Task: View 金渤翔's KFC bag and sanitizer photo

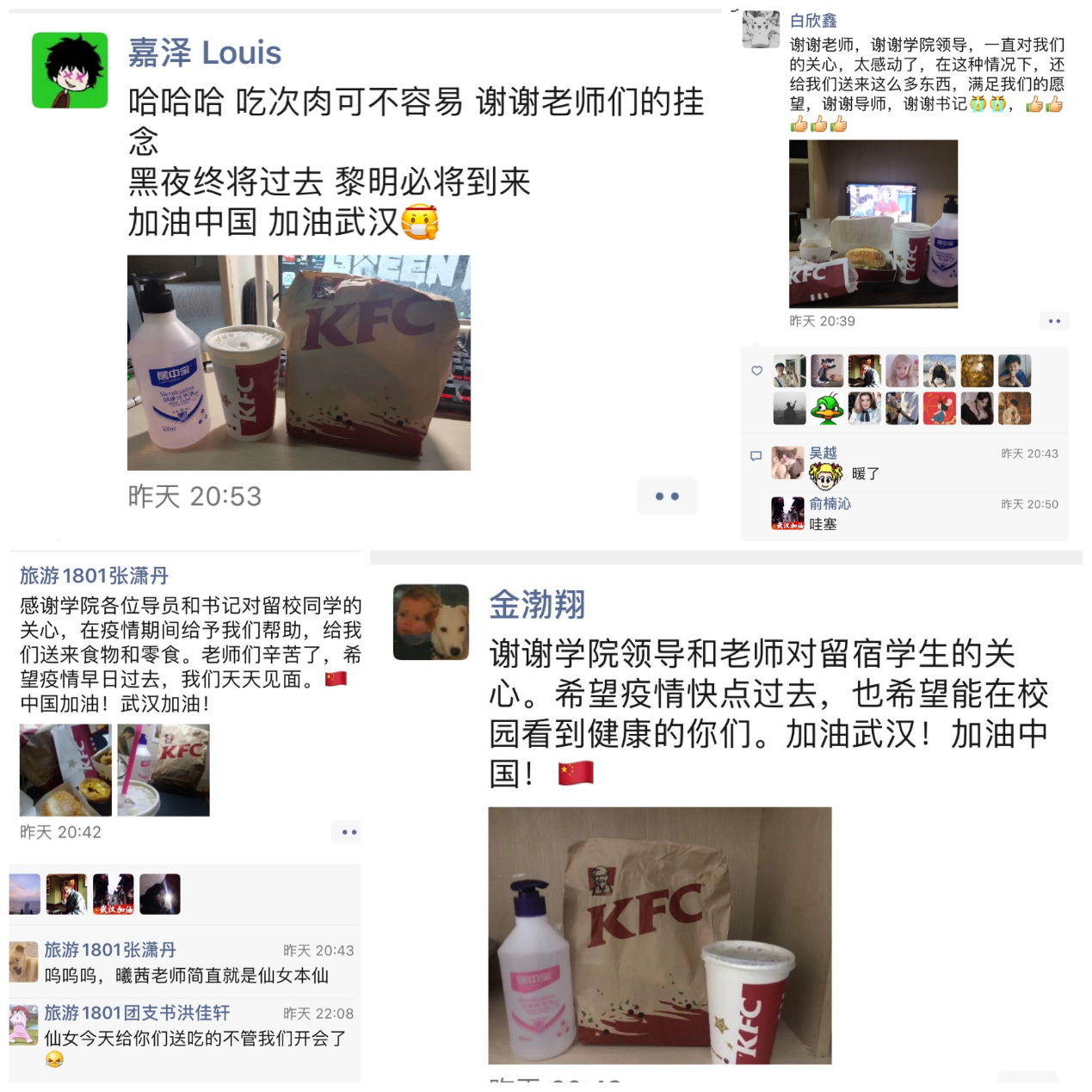Action: click(x=660, y=935)
